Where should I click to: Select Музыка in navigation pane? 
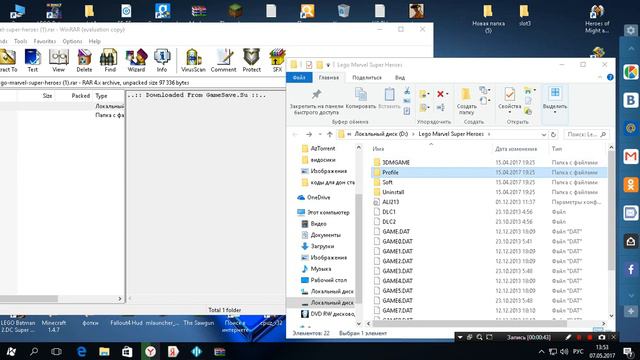320,269
